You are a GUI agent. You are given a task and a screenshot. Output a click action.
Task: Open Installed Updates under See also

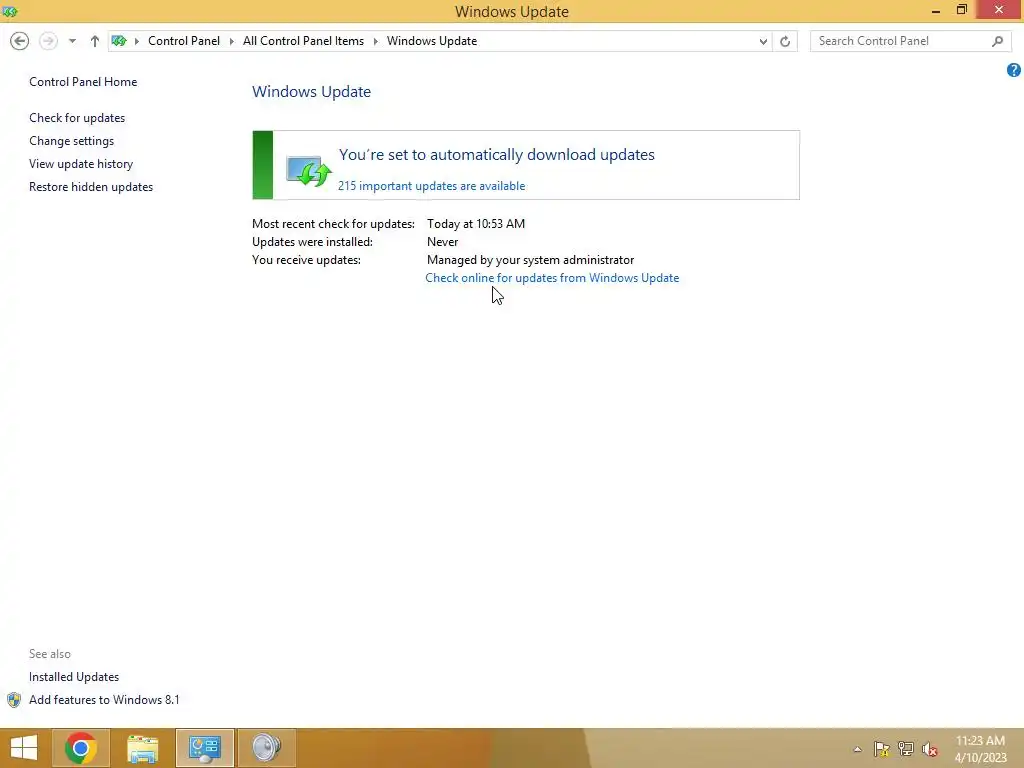point(74,677)
